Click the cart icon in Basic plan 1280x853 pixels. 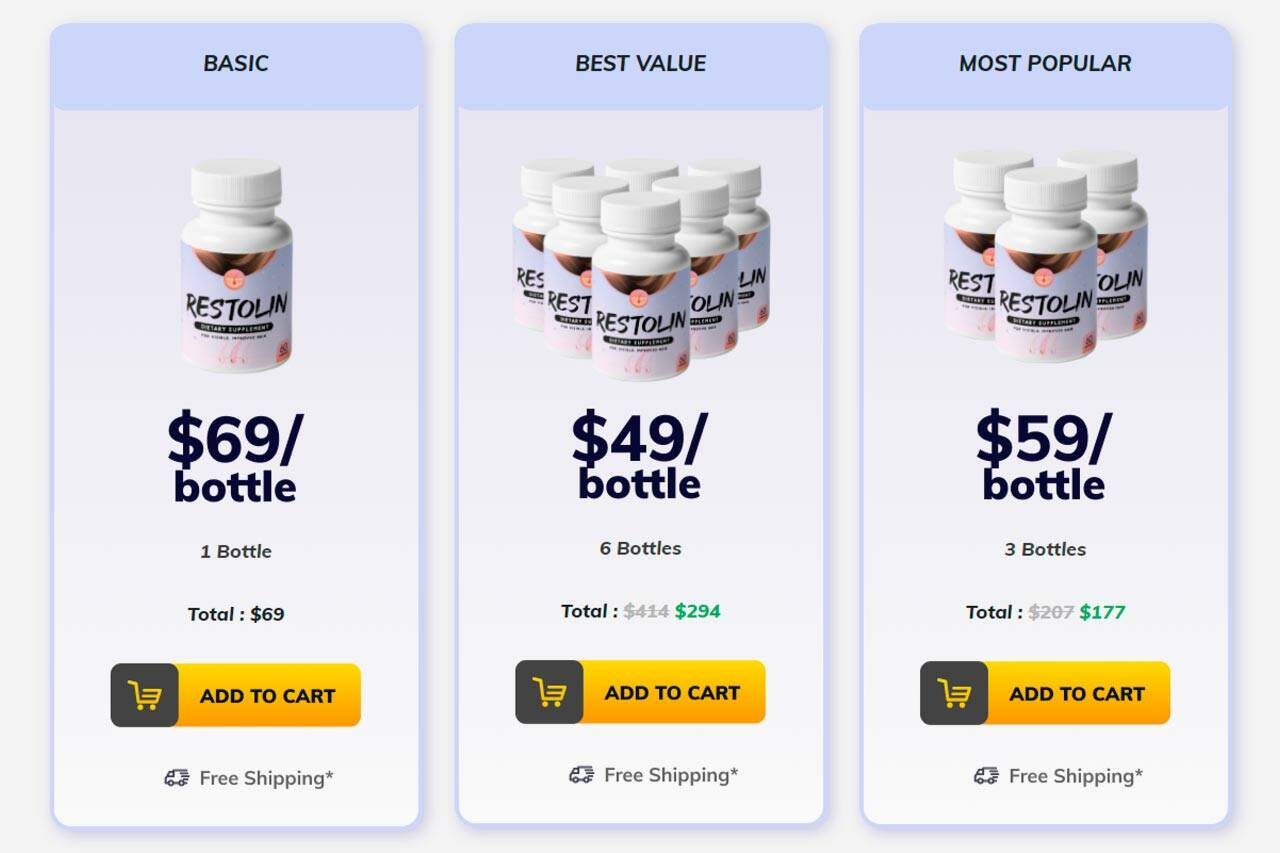(x=144, y=695)
